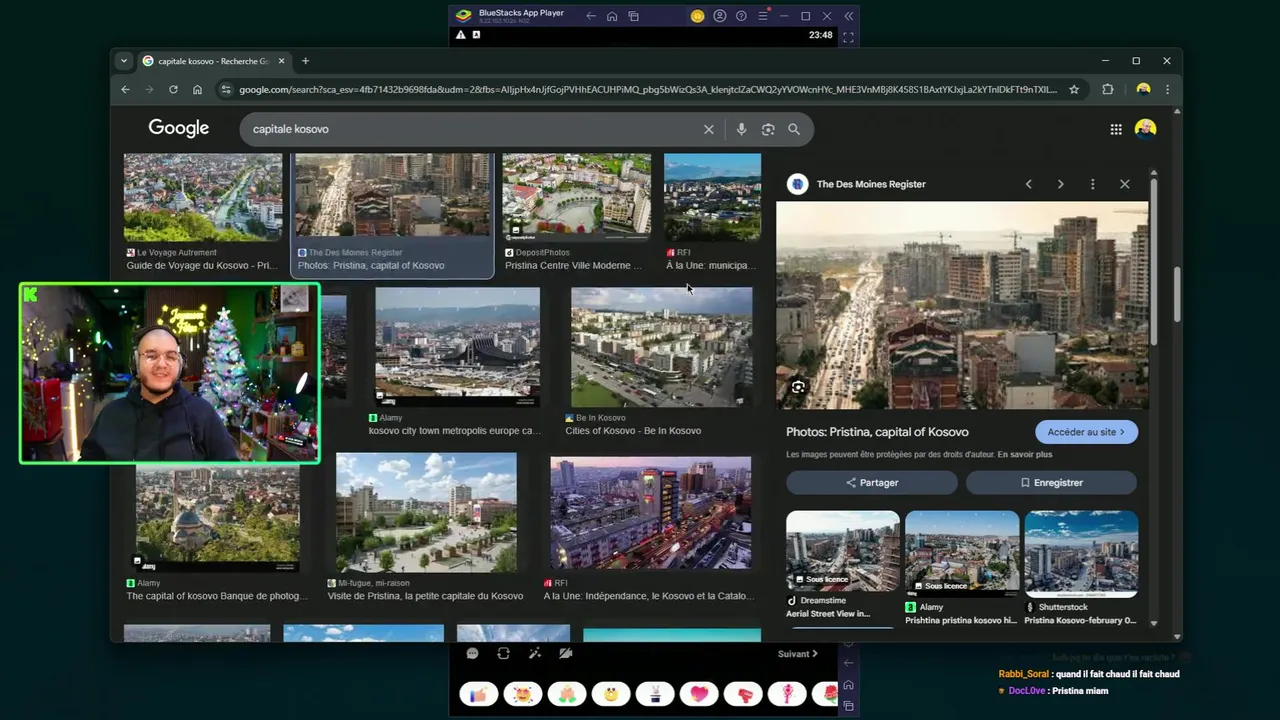Click the Chrome address bar URL
The height and width of the screenshot is (720, 1280).
click(x=647, y=89)
